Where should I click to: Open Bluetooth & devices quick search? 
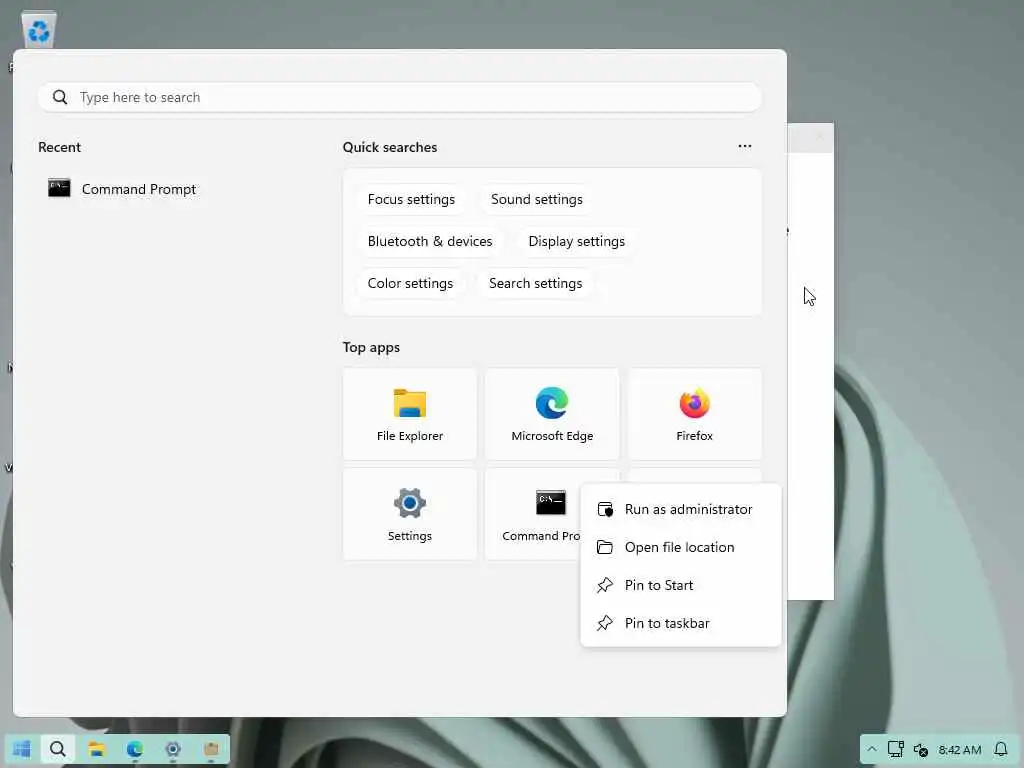point(430,241)
